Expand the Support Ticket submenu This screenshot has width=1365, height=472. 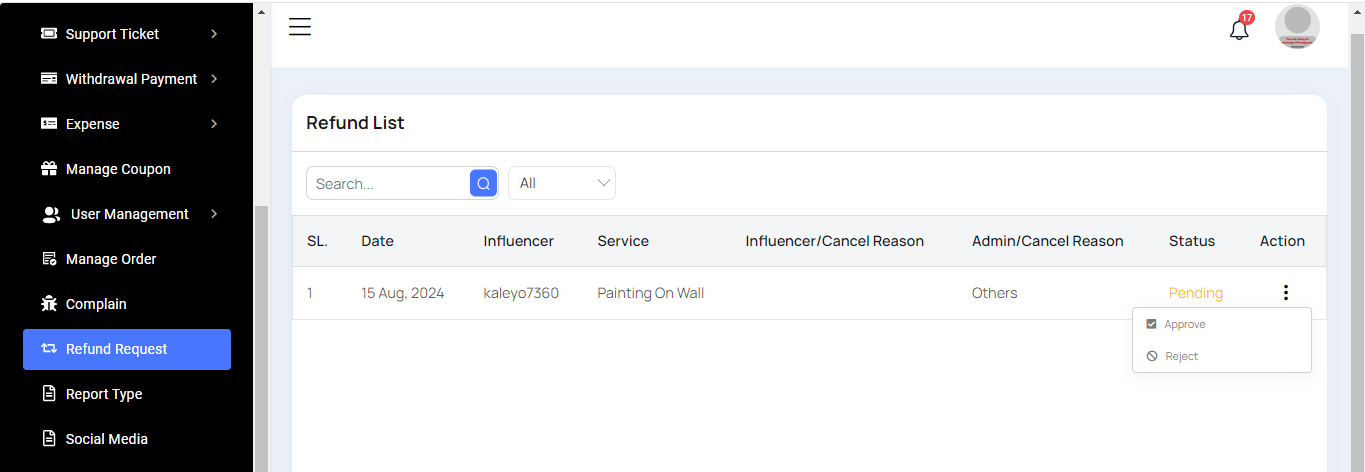pyautogui.click(x=214, y=34)
